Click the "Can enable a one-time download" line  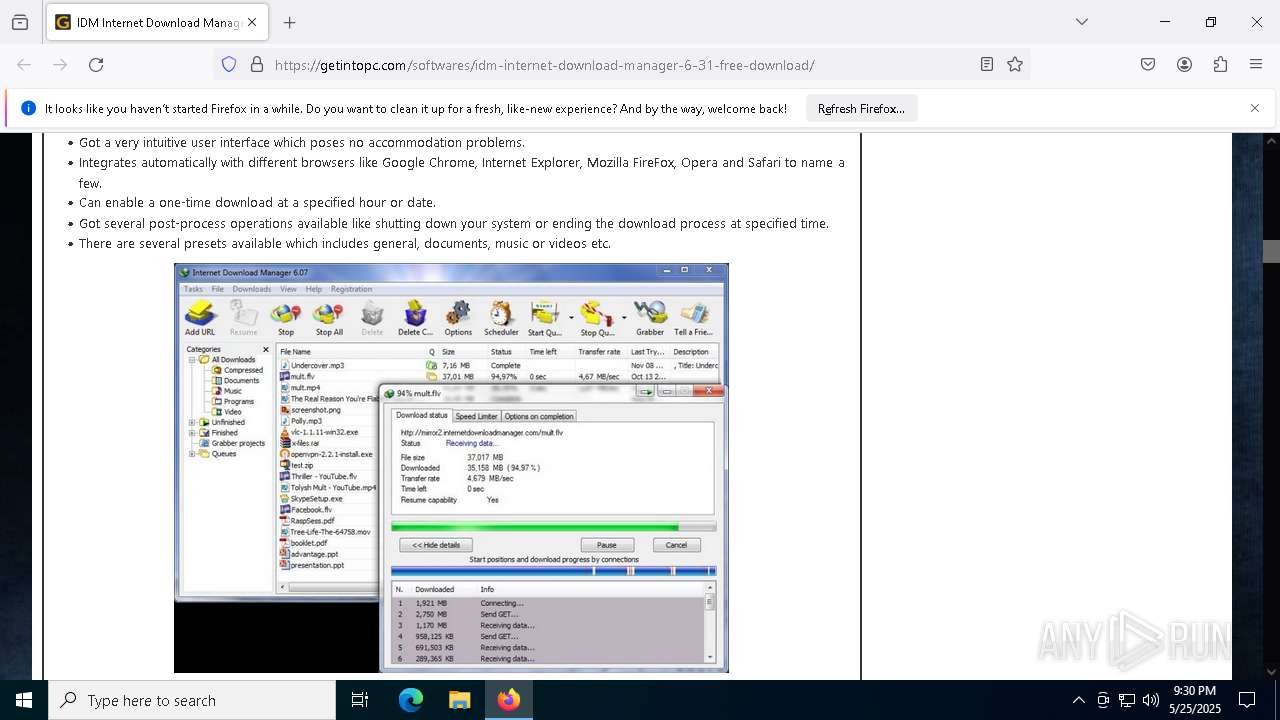point(257,202)
